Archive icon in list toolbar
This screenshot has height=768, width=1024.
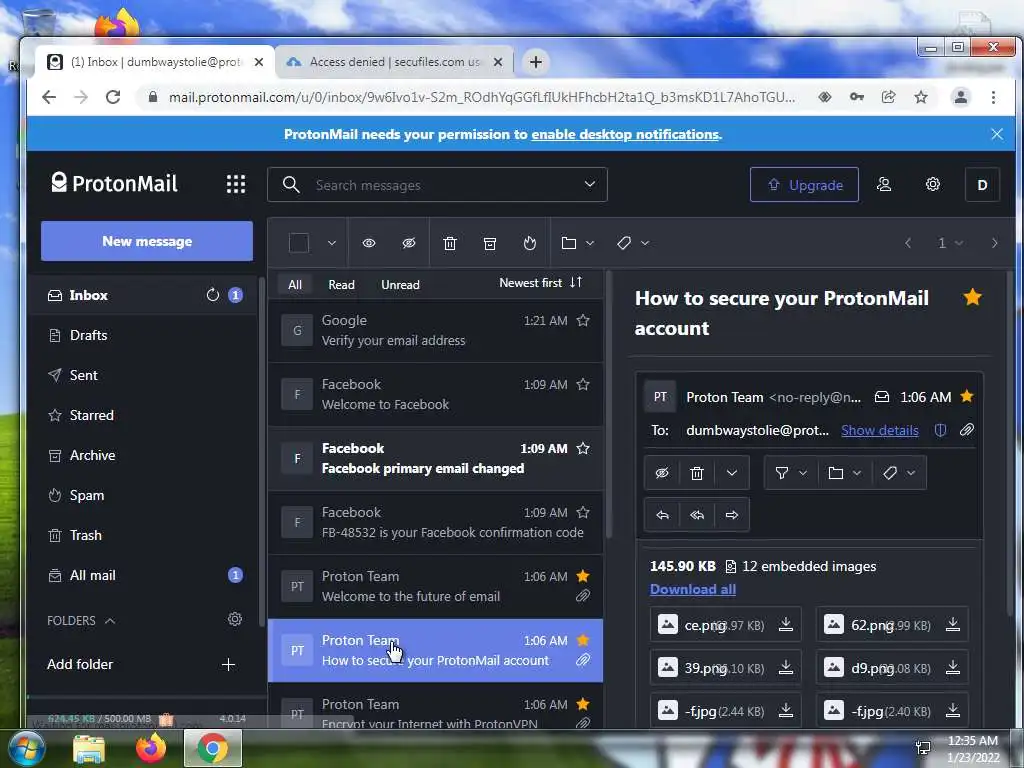[490, 243]
